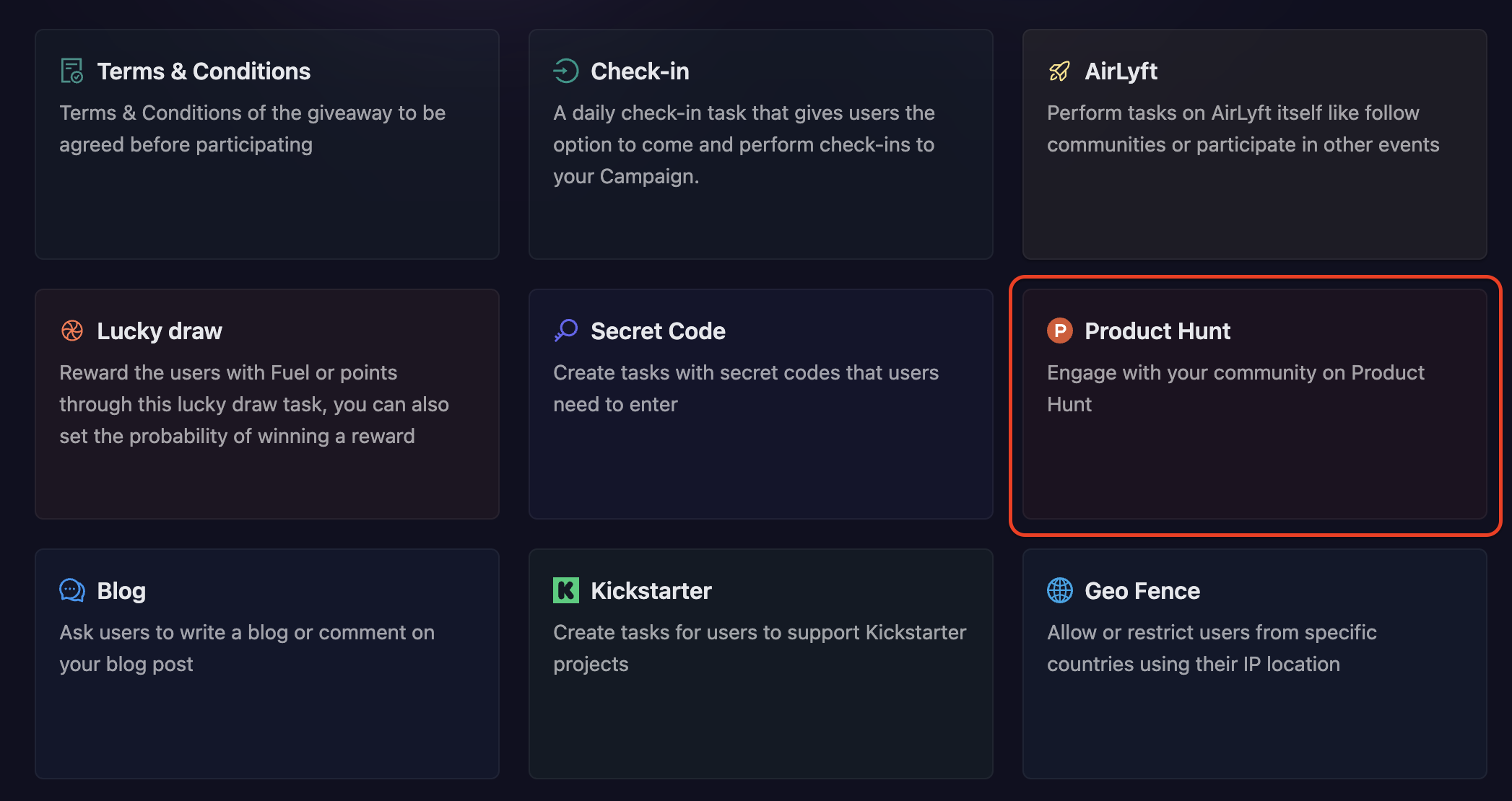Click the Kickstarter green K icon
This screenshot has height=801, width=1512.
coord(565,590)
